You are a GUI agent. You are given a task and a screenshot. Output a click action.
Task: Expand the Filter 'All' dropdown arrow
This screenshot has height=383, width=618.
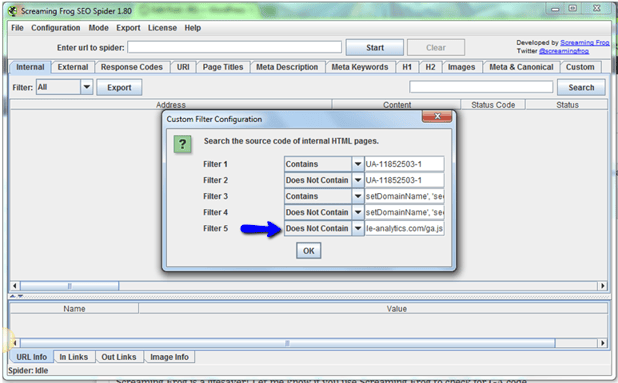(87, 87)
